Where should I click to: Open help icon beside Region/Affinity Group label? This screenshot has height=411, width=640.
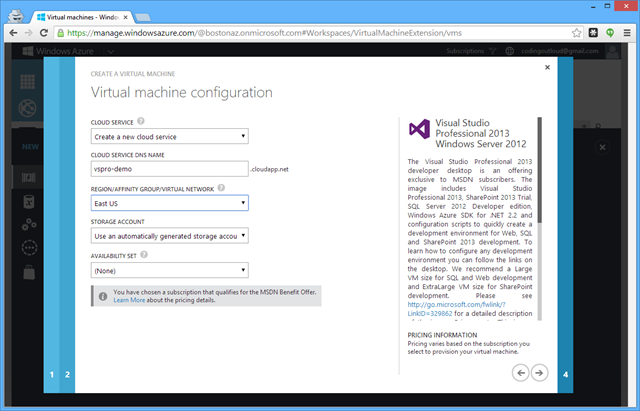coord(219,187)
